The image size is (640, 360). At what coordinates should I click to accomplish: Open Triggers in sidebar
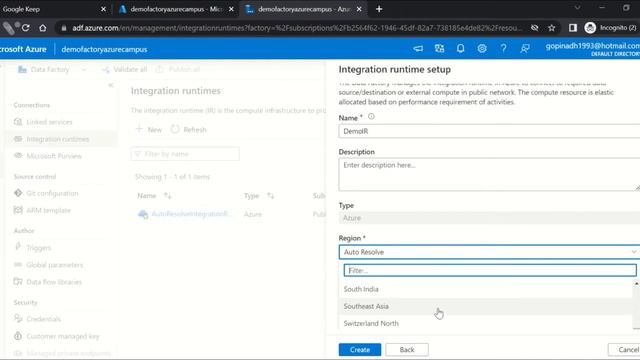point(38,248)
